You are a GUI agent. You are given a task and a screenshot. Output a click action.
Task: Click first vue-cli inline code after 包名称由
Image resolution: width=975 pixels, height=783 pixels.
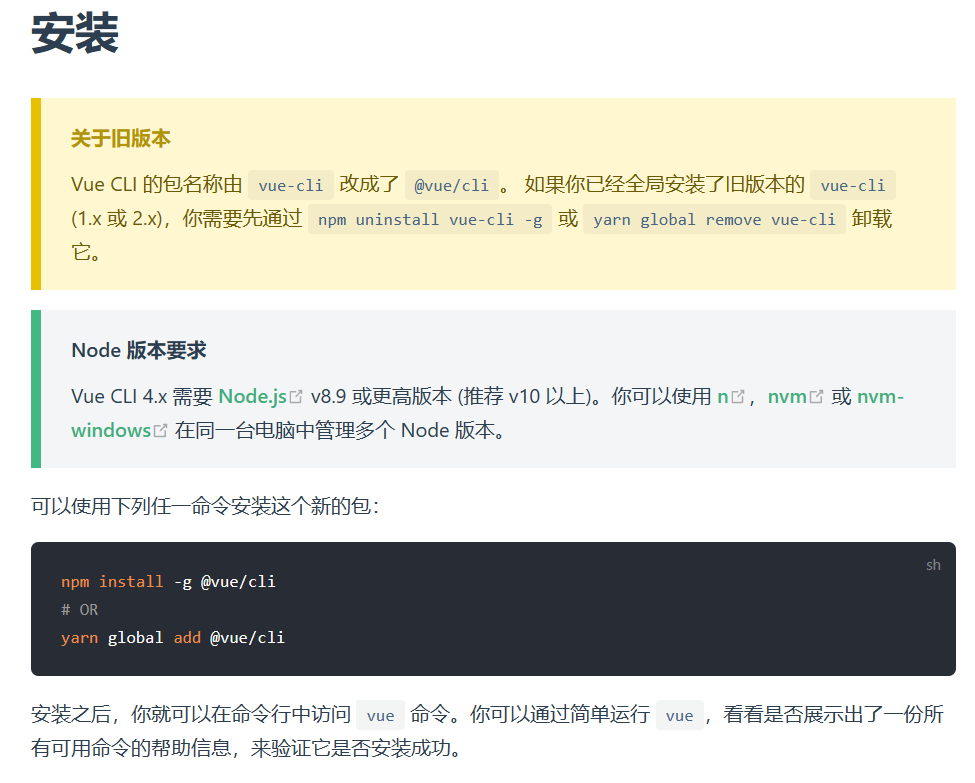(291, 185)
